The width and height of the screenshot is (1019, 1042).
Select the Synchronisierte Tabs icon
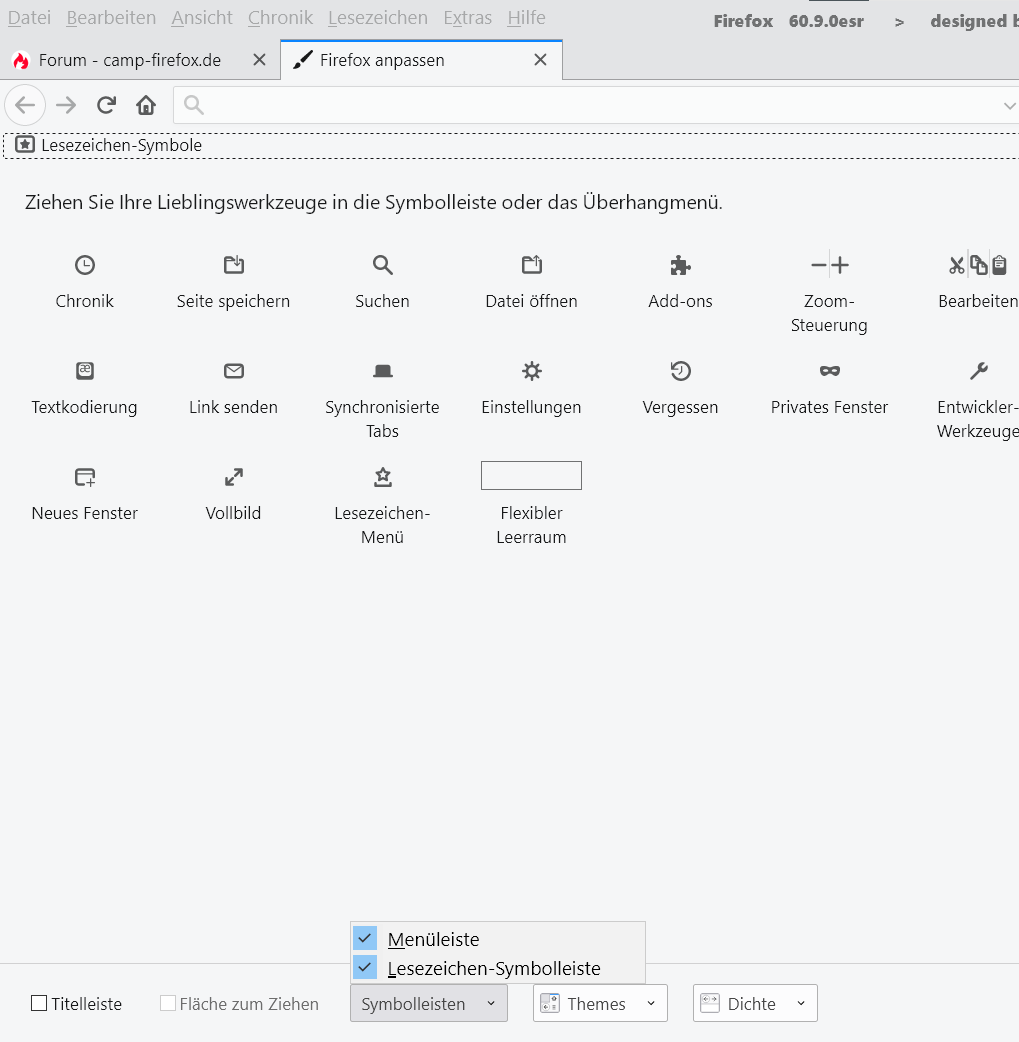click(x=382, y=371)
